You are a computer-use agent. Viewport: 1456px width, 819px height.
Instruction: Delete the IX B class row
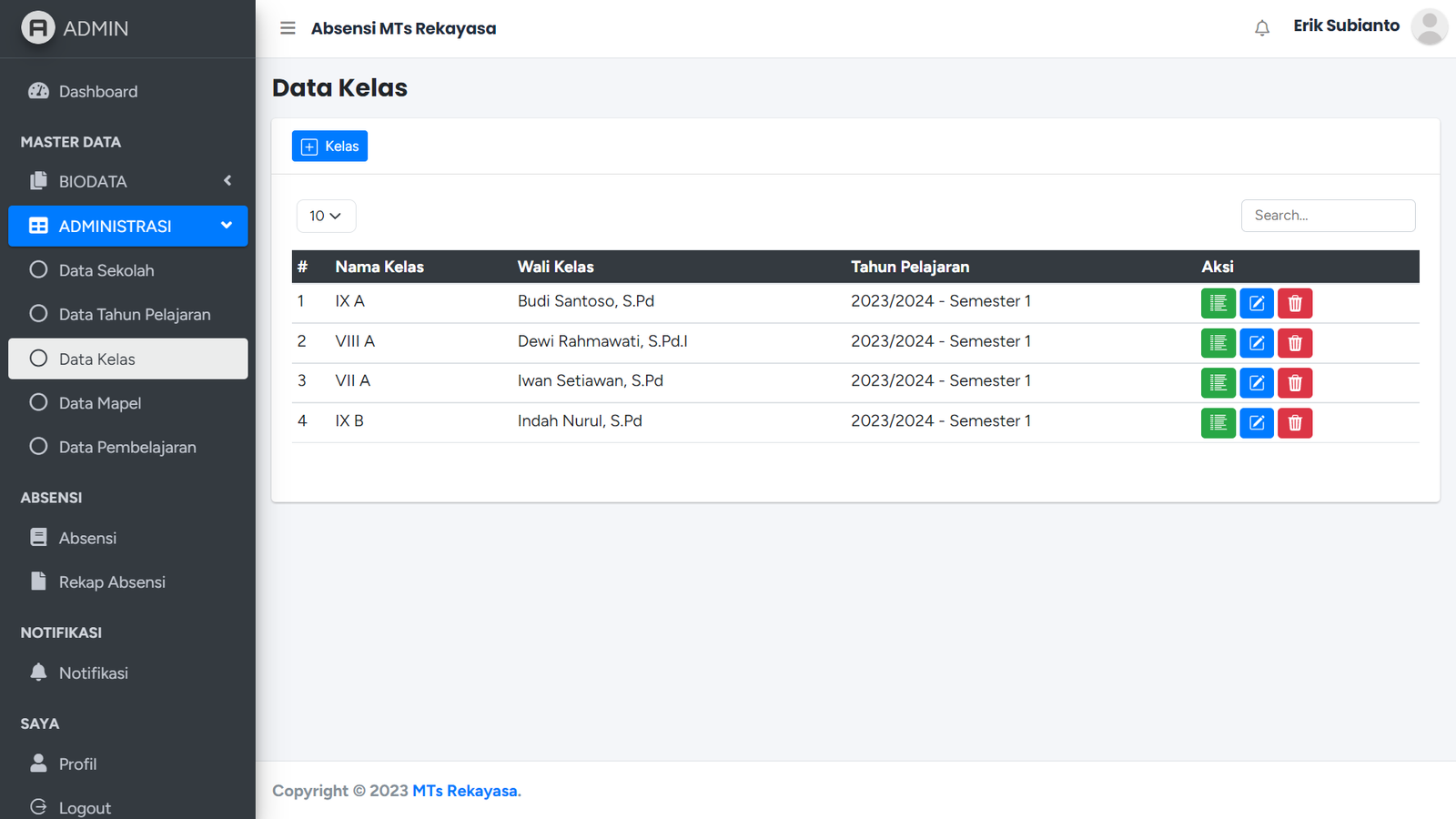click(x=1294, y=423)
